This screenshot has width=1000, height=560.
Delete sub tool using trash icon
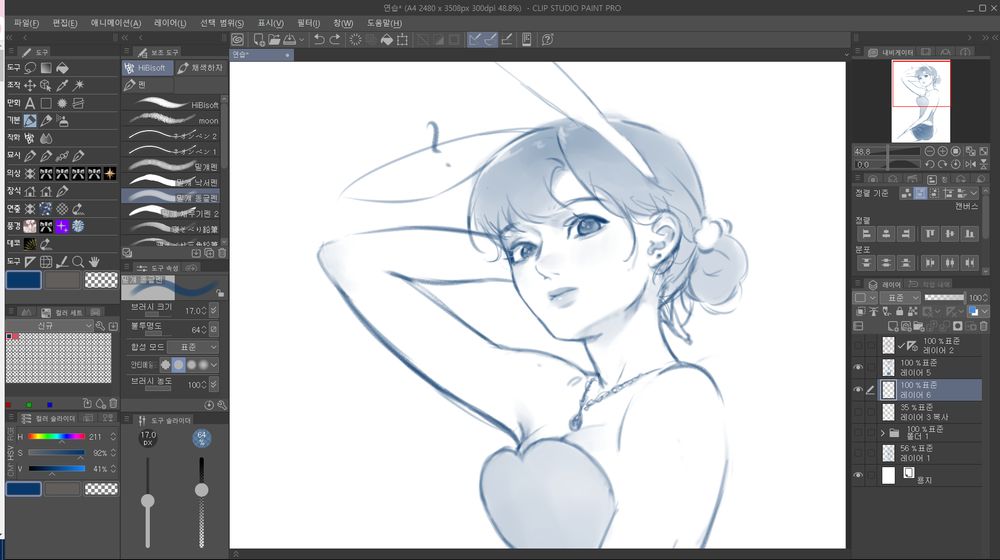point(222,253)
